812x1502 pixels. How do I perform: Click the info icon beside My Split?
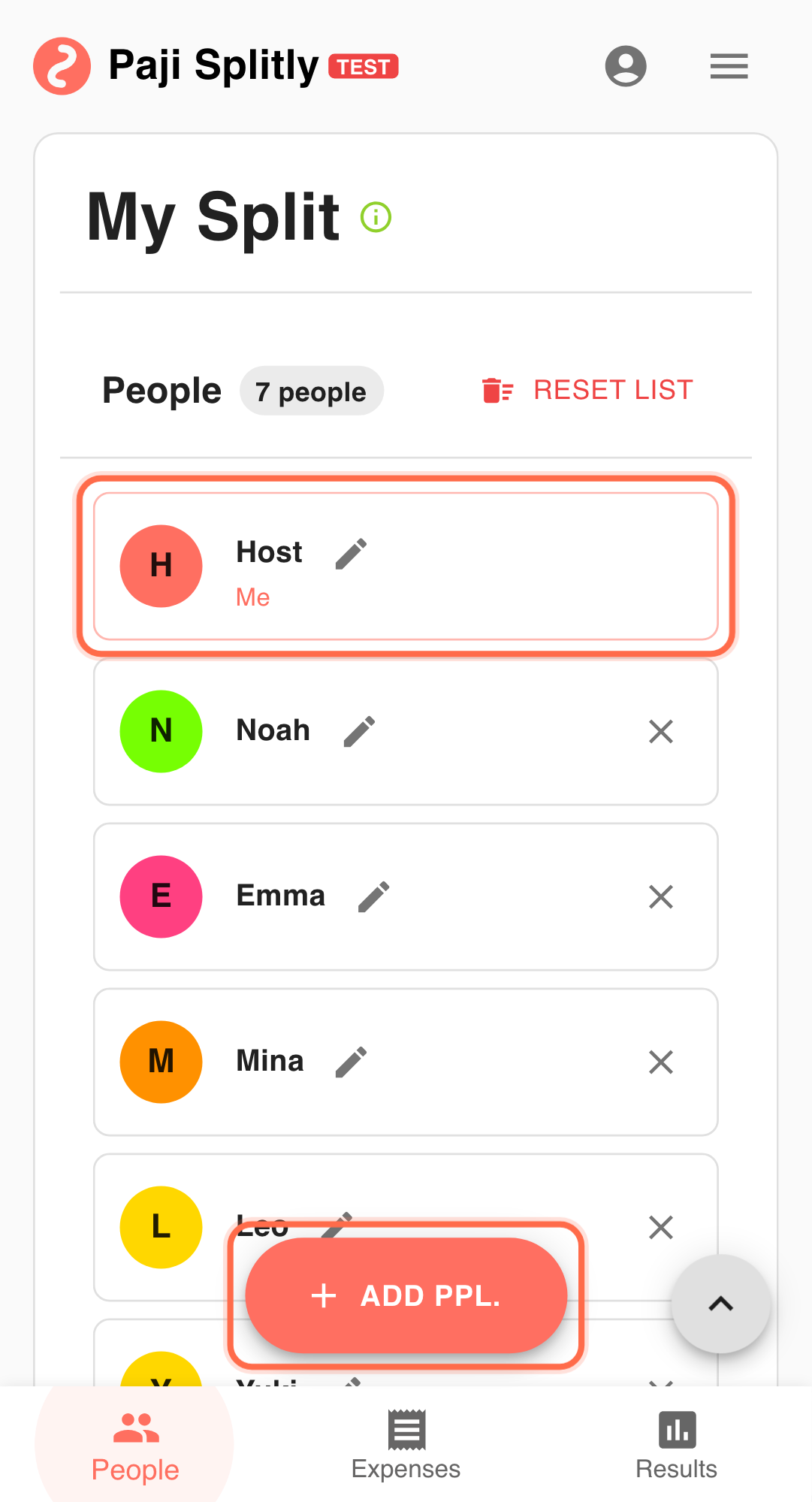(x=376, y=217)
